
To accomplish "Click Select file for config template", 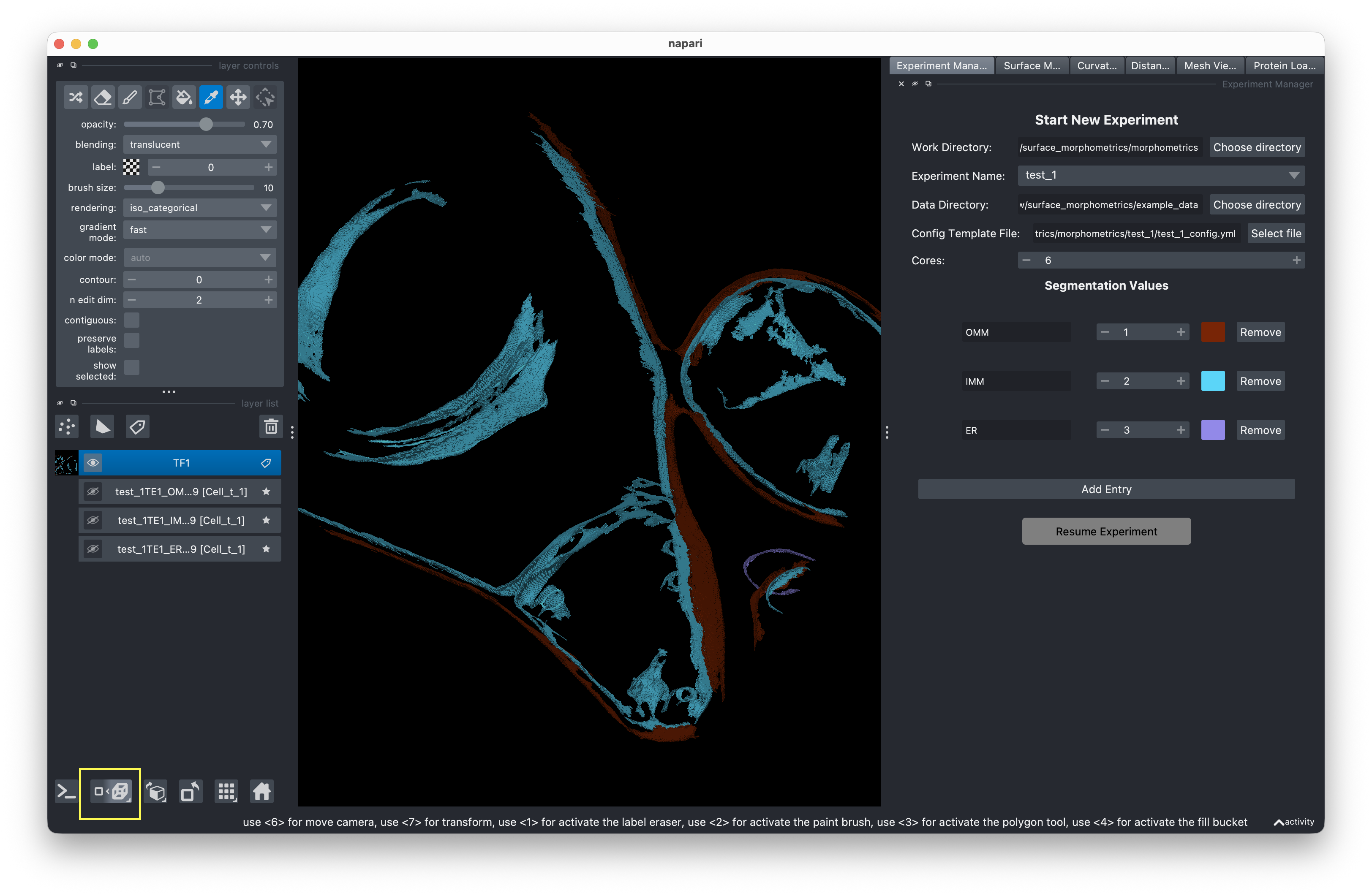I will pyautogui.click(x=1275, y=234).
